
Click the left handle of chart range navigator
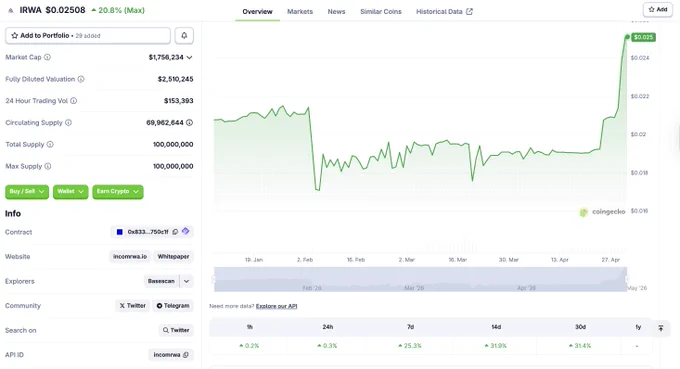tap(214, 279)
